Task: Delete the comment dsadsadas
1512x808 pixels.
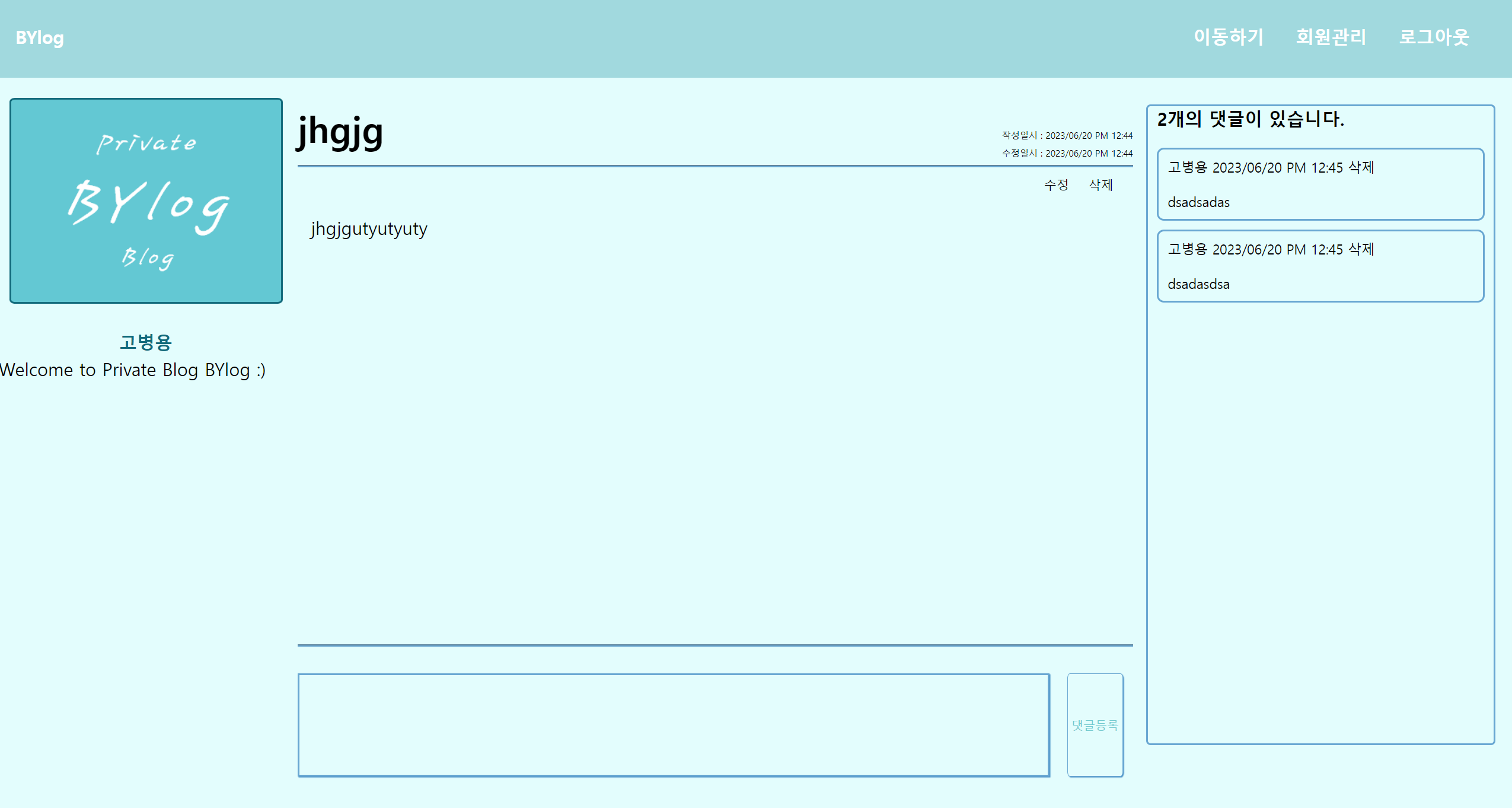Action: click(x=1361, y=167)
